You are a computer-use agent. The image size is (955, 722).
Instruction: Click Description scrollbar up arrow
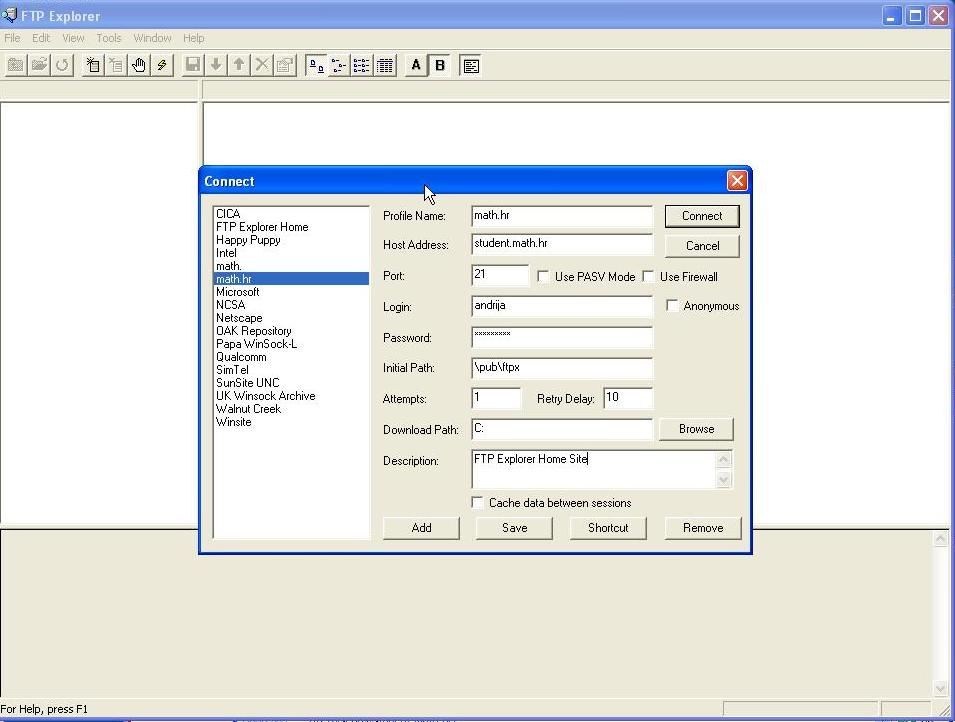(x=724, y=459)
